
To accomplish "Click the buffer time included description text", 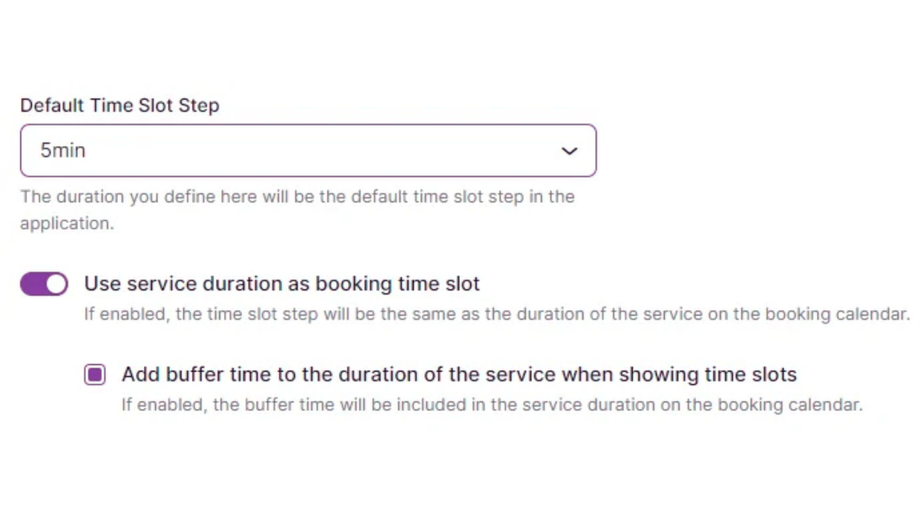I will pyautogui.click(x=491, y=405).
